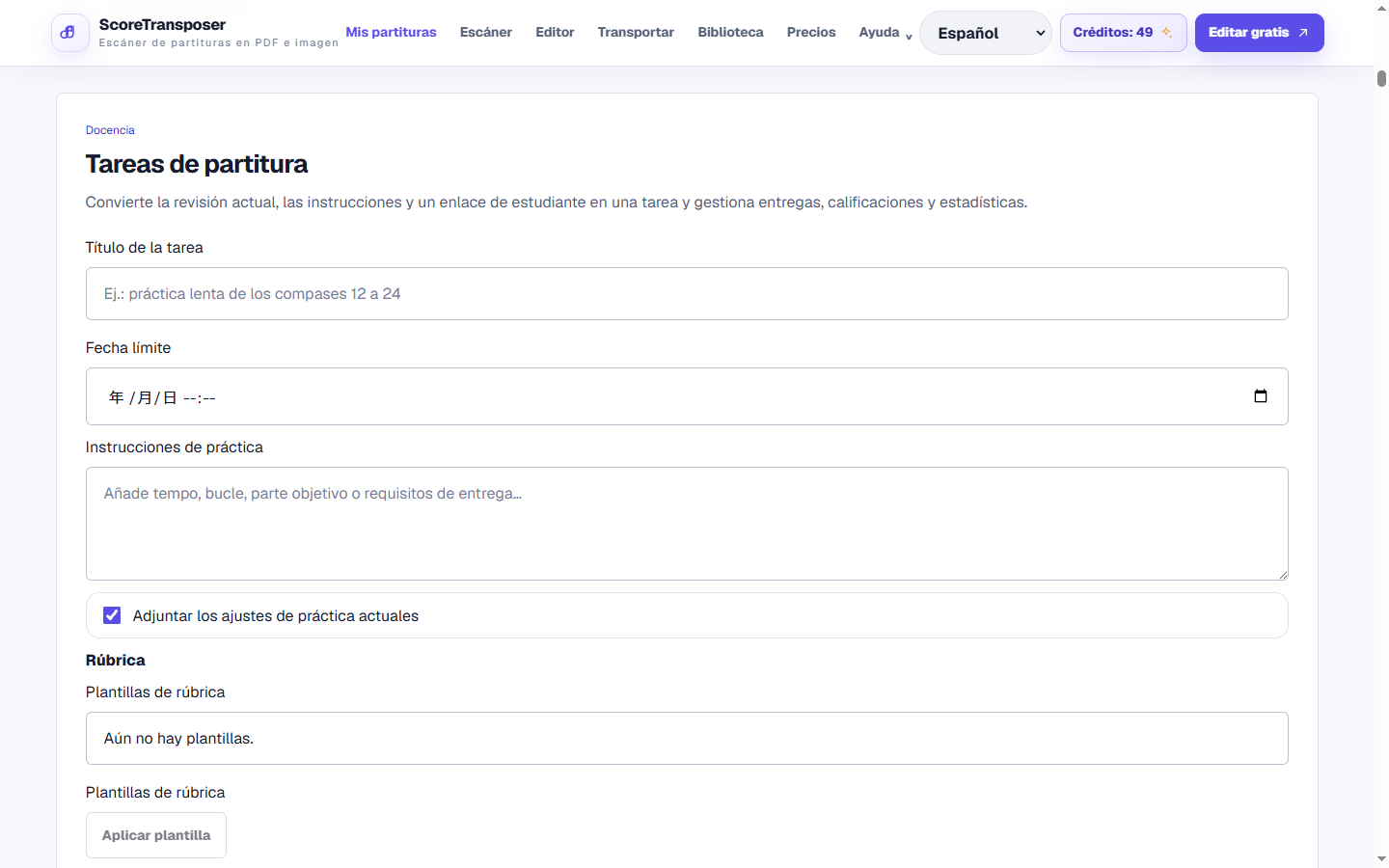Image resolution: width=1389 pixels, height=868 pixels.
Task: Click the Instrucciones de práctica label
Action: (175, 448)
